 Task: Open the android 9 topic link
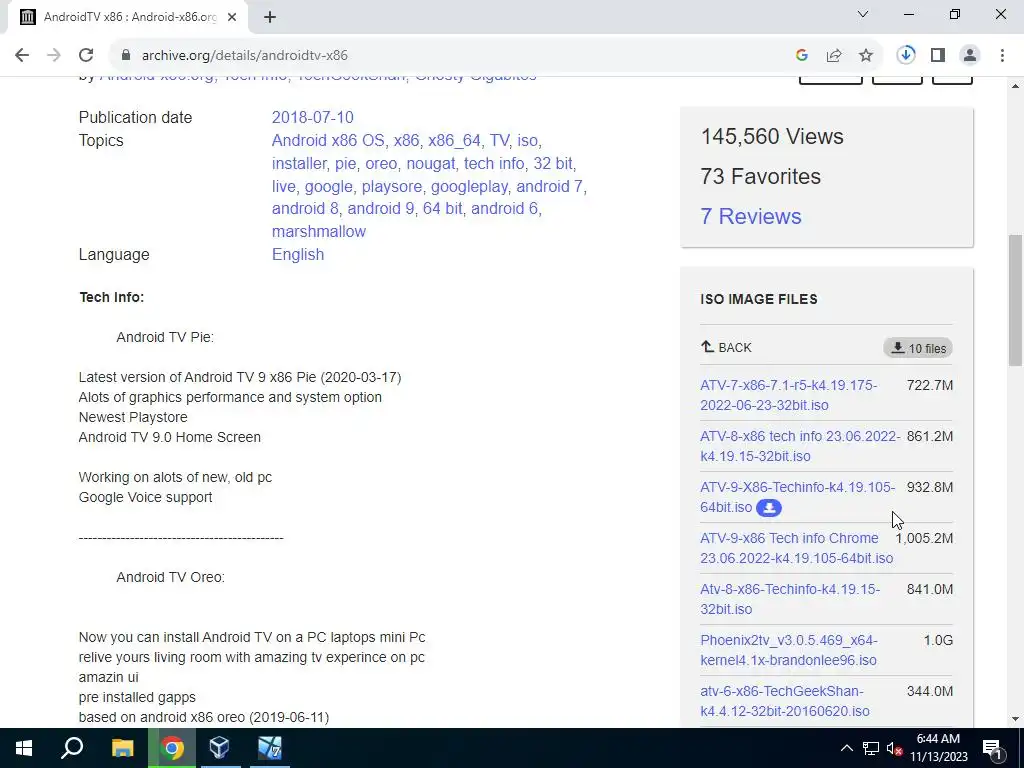380,208
